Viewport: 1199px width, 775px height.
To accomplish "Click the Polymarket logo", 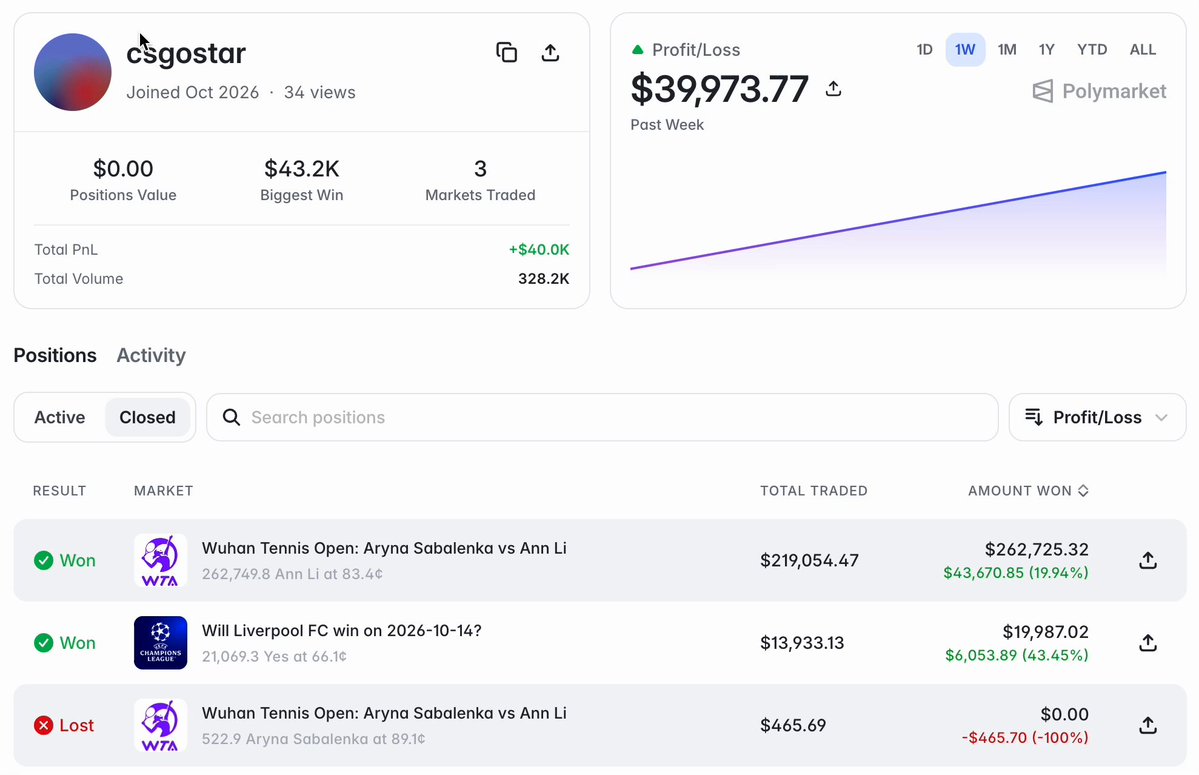I will pyautogui.click(x=1099, y=91).
